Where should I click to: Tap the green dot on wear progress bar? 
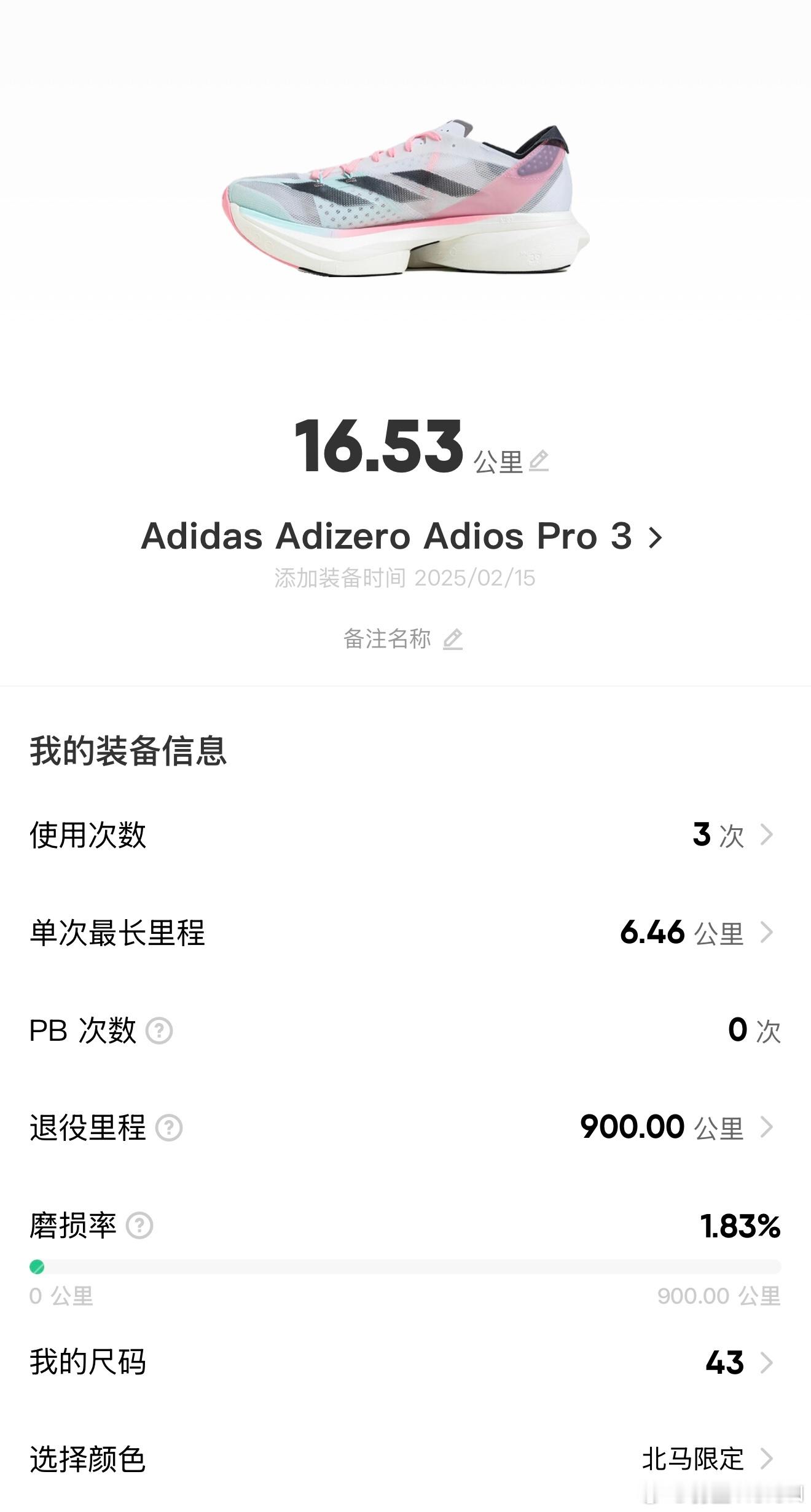(x=37, y=1266)
